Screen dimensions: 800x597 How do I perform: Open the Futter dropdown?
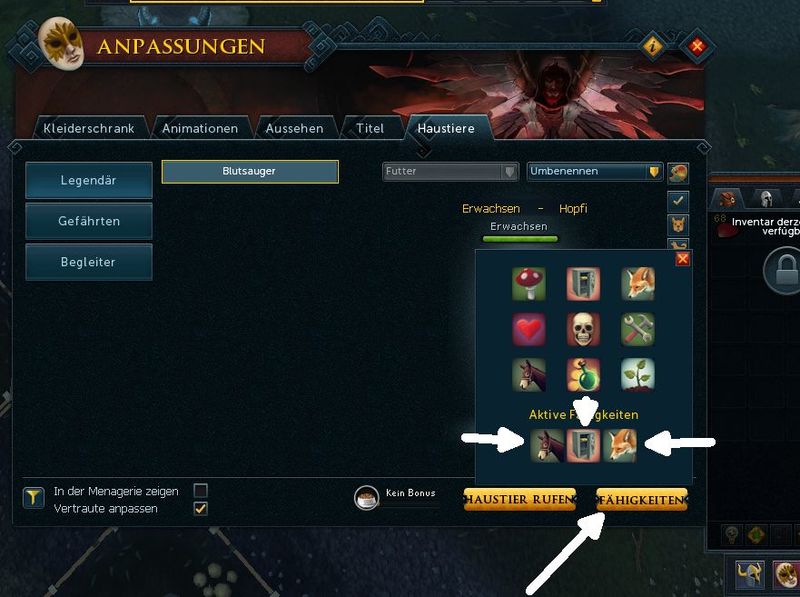pos(451,171)
